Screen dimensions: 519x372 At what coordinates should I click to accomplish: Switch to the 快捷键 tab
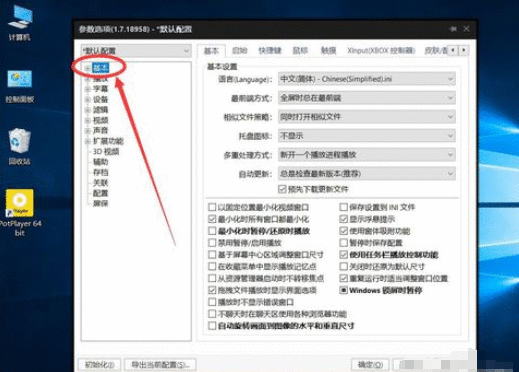coord(270,51)
